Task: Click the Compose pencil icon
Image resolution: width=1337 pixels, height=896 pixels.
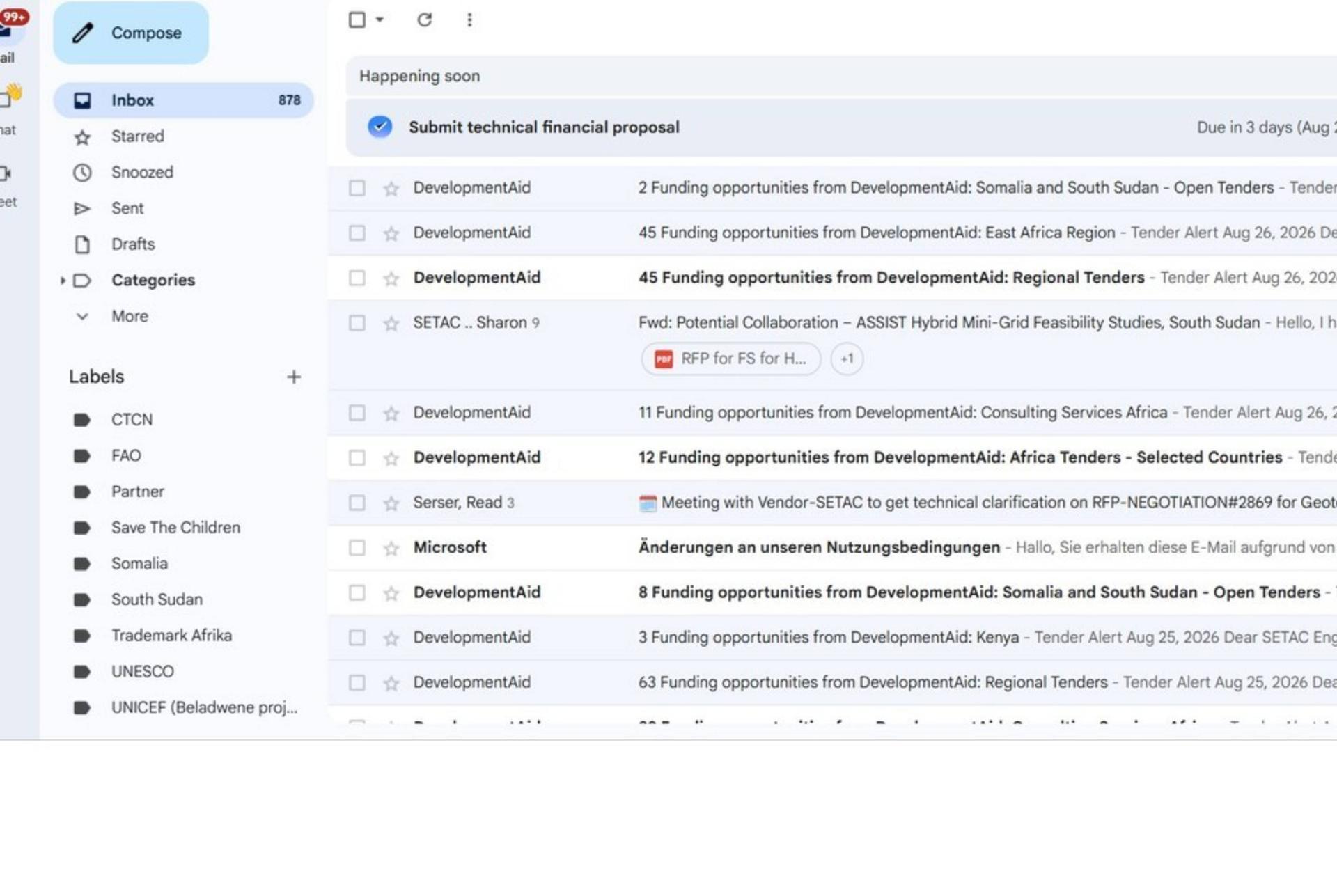Action: click(83, 33)
